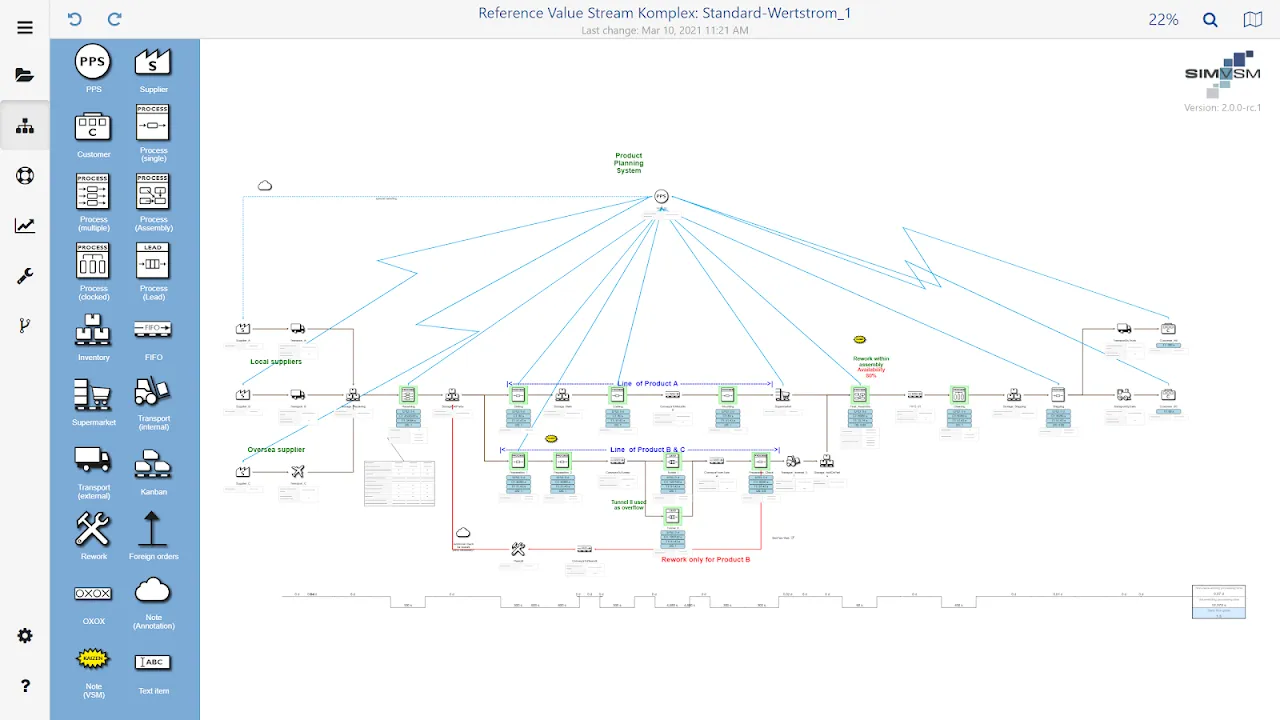Click the redo arrow button
Viewport: 1280px width, 720px height.
(115, 19)
